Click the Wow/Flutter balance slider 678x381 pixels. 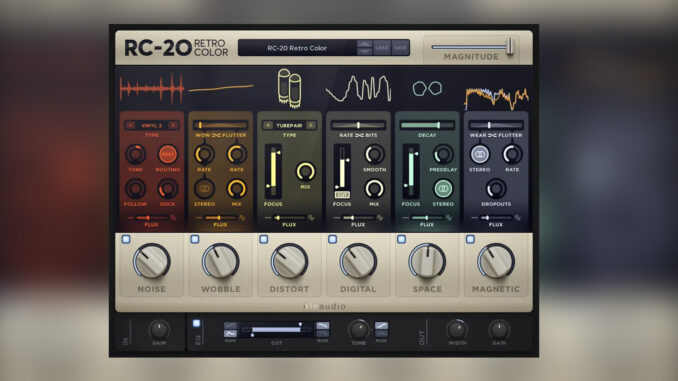221,125
